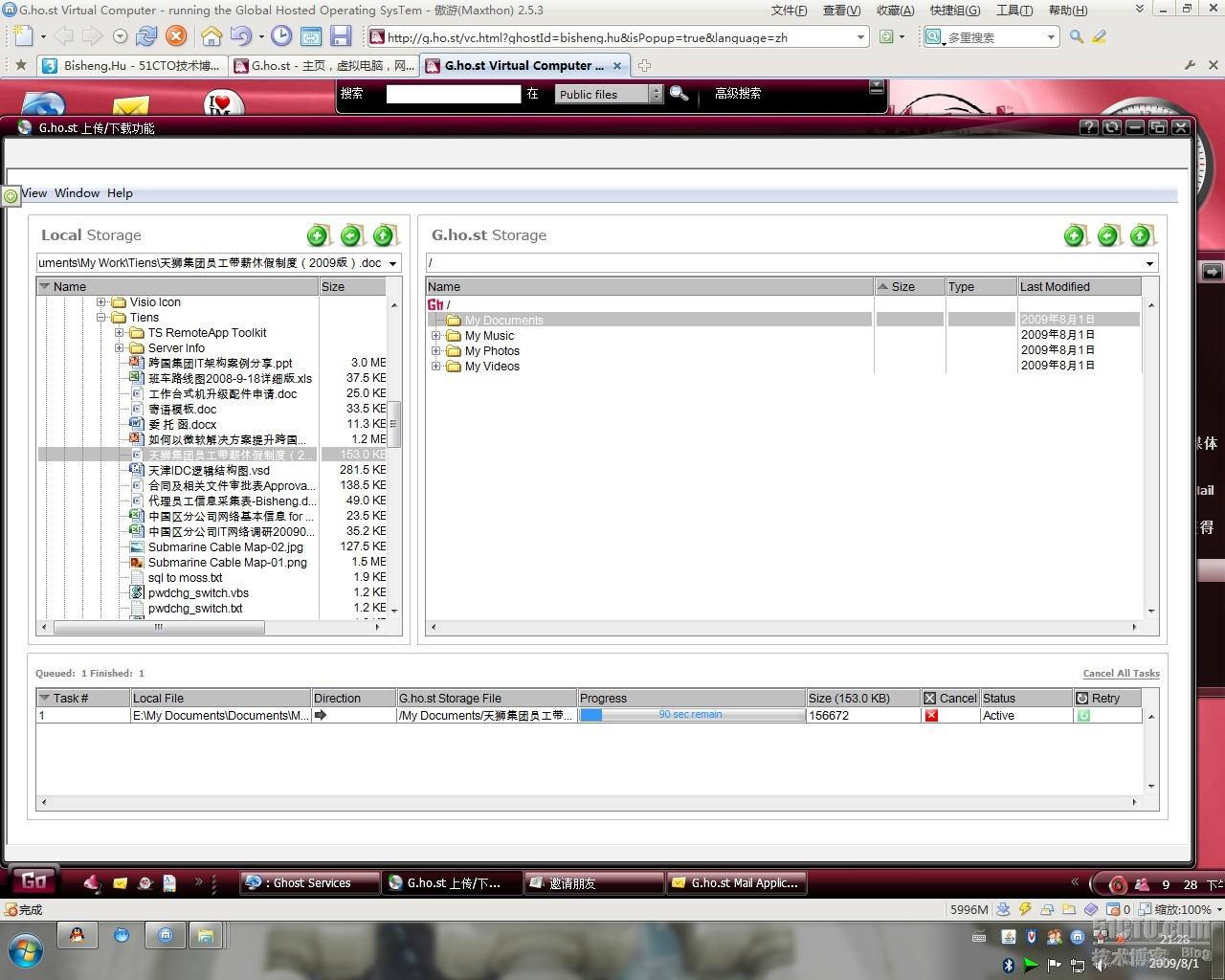Viewport: 1225px width, 980px height.
Task: Click the G.ho.st 搜索 text input field
Action: (x=453, y=94)
